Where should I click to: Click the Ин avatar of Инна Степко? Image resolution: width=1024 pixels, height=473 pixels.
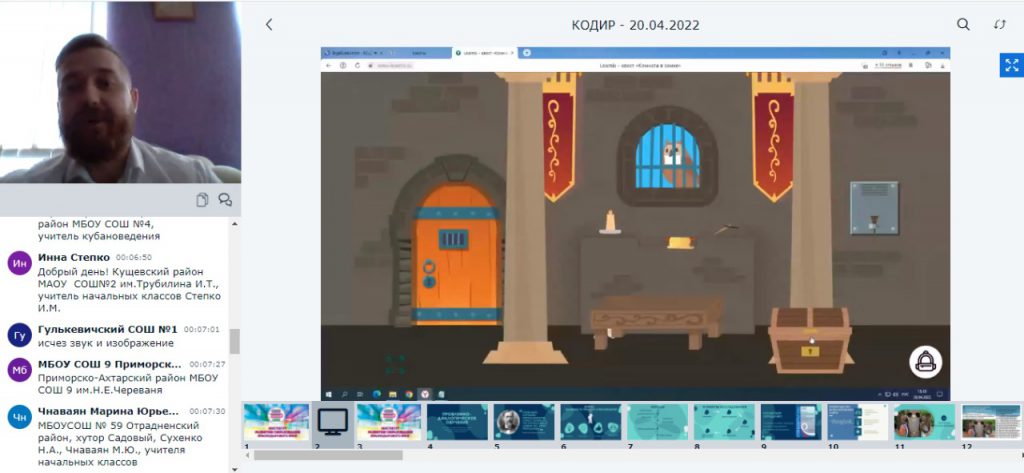click(x=19, y=264)
